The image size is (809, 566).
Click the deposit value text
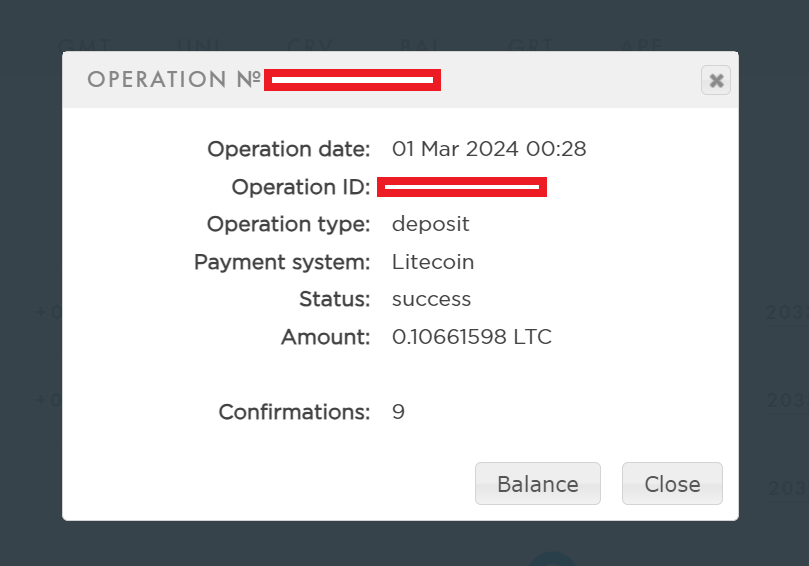tap(430, 225)
